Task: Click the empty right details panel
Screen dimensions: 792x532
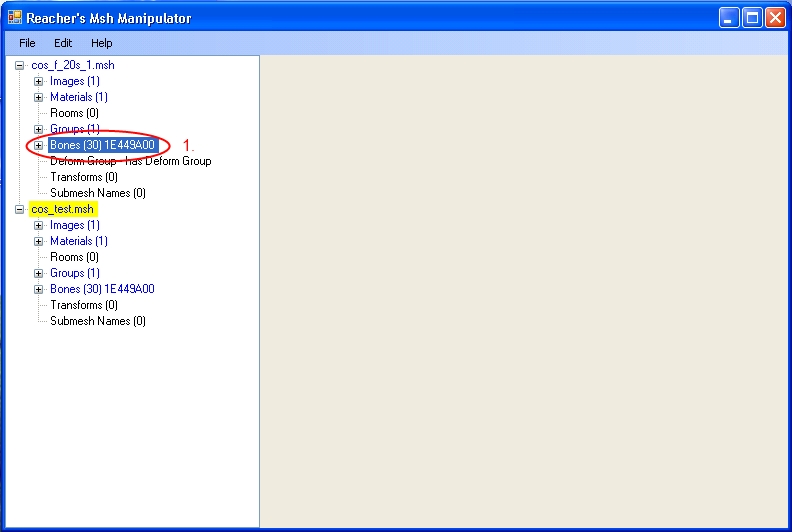Action: (x=525, y=290)
